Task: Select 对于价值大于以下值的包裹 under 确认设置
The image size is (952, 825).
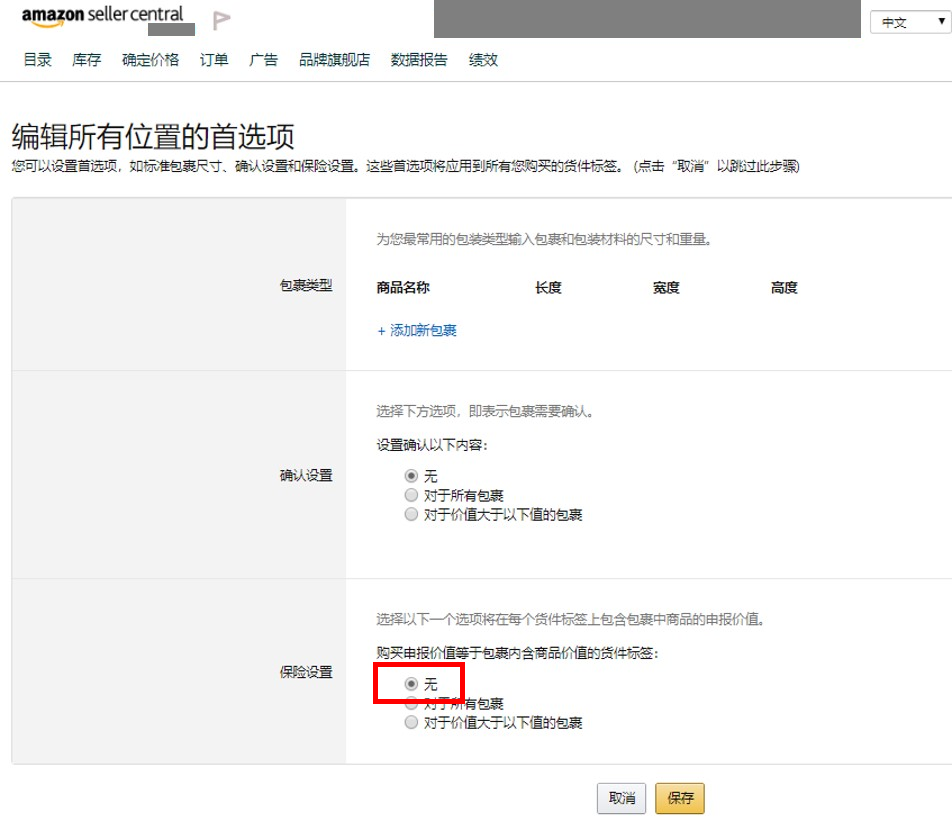Action: 411,514
